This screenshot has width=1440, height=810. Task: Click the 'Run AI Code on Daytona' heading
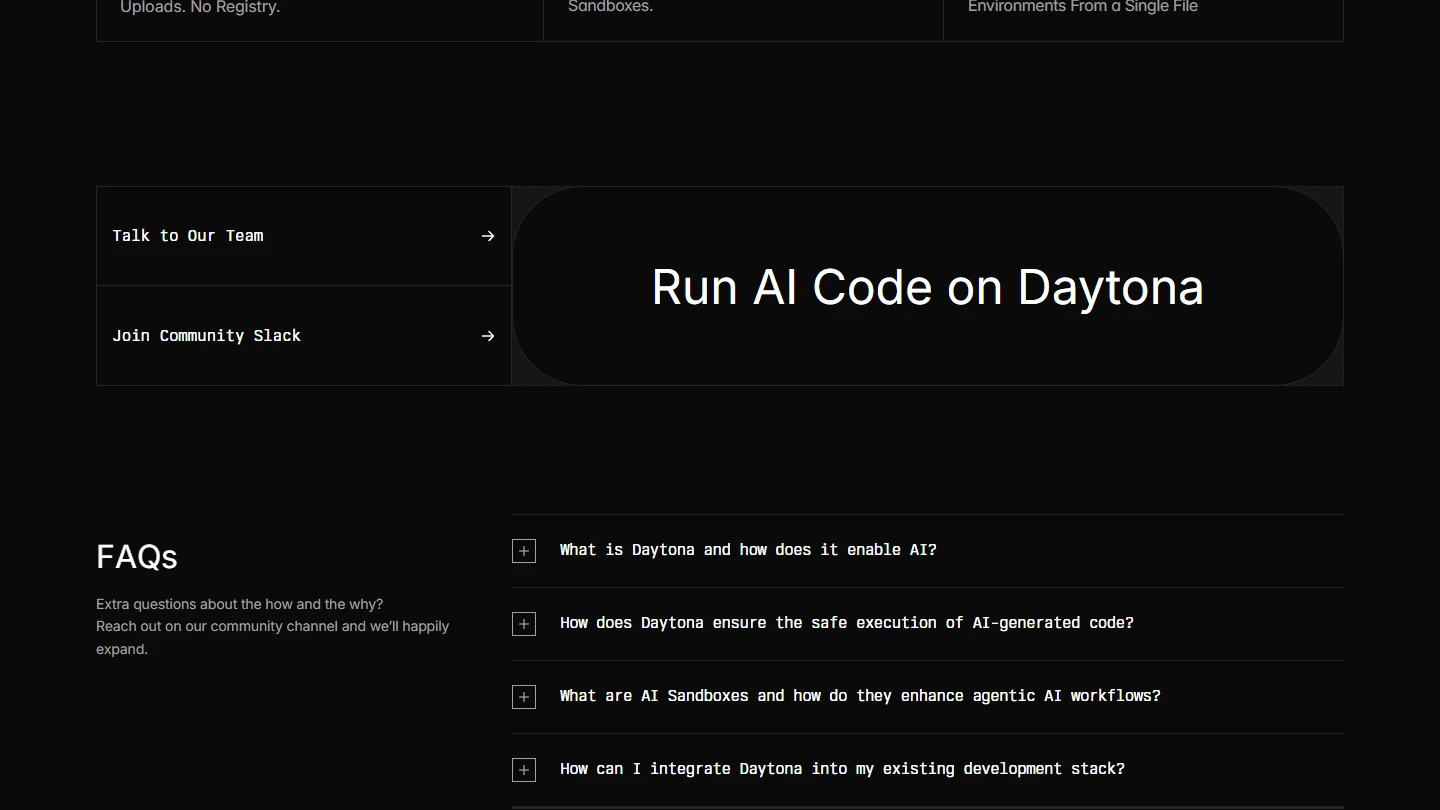pyautogui.click(x=927, y=288)
